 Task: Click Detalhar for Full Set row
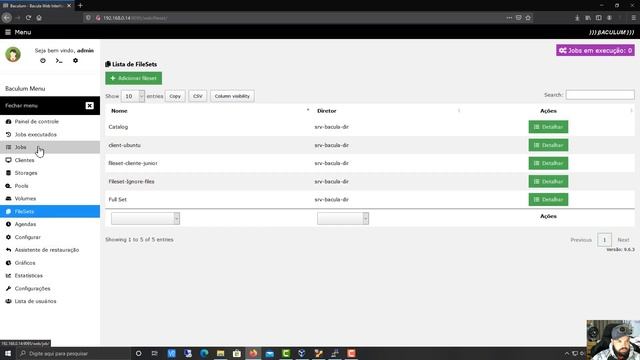[x=548, y=200]
